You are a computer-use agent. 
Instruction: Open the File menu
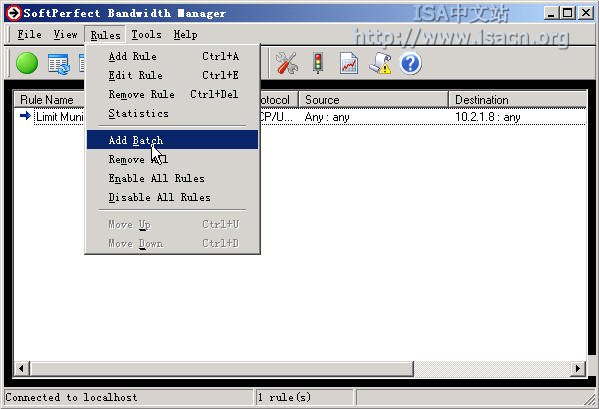[x=29, y=35]
